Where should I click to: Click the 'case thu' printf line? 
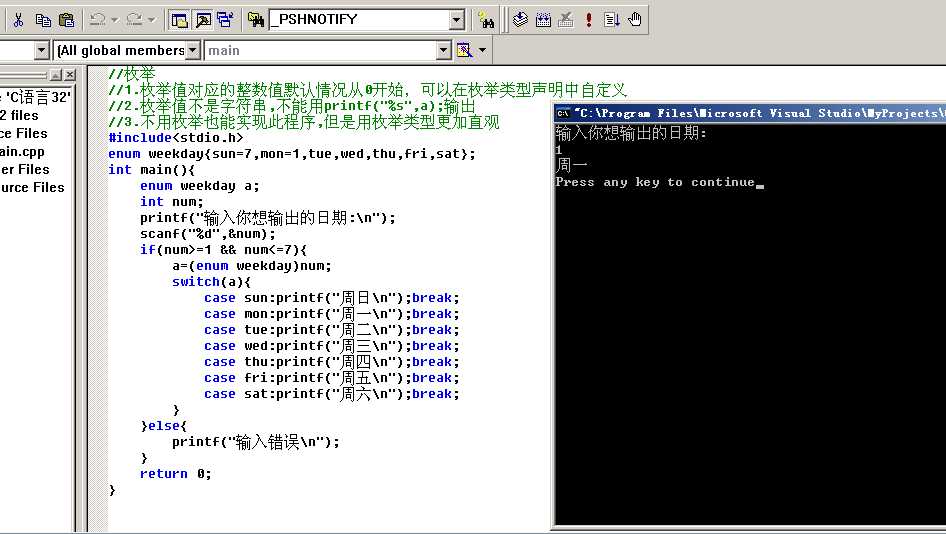tap(332, 361)
